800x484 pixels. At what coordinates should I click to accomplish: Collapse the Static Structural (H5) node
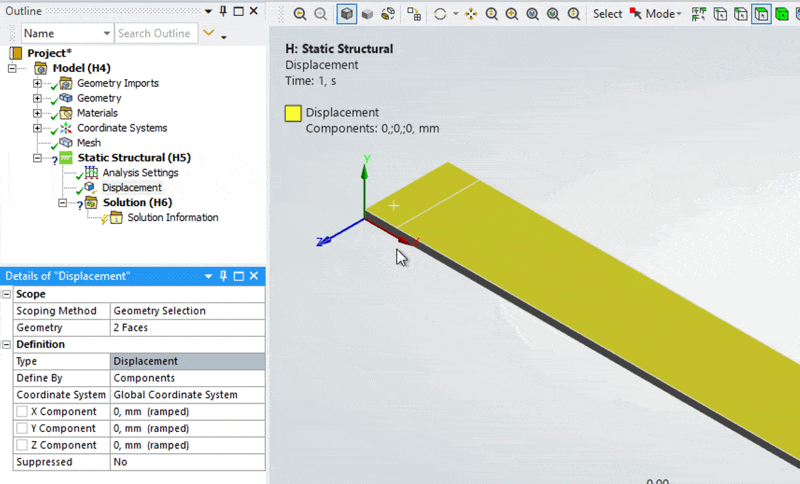pyautogui.click(x=38, y=158)
